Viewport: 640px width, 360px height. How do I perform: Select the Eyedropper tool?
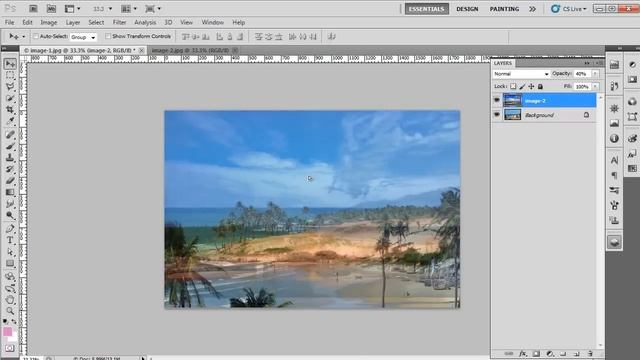[10, 121]
